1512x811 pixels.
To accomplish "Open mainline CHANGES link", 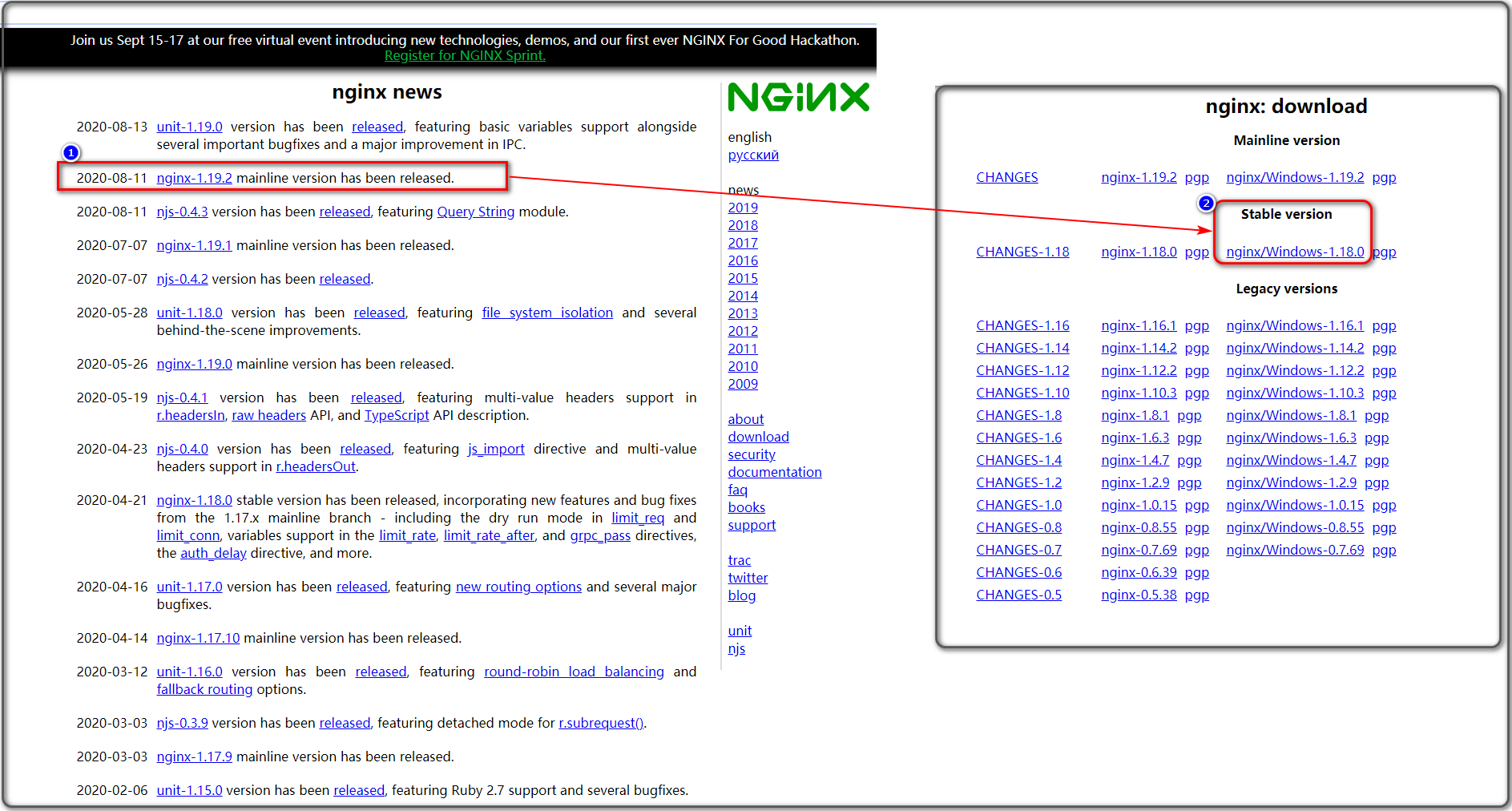I will coord(1006,177).
